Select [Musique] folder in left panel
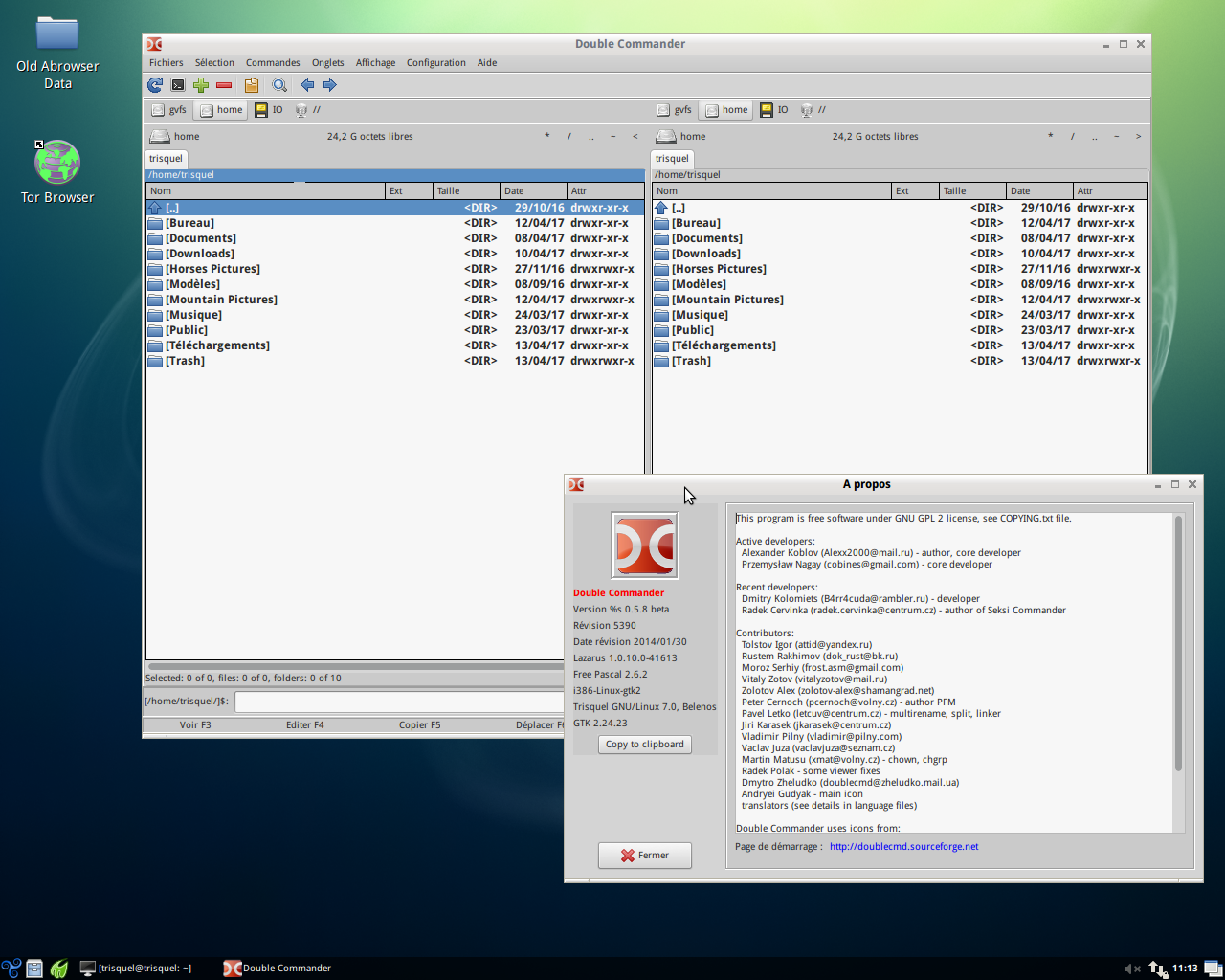The width and height of the screenshot is (1225, 980). [x=394, y=315]
